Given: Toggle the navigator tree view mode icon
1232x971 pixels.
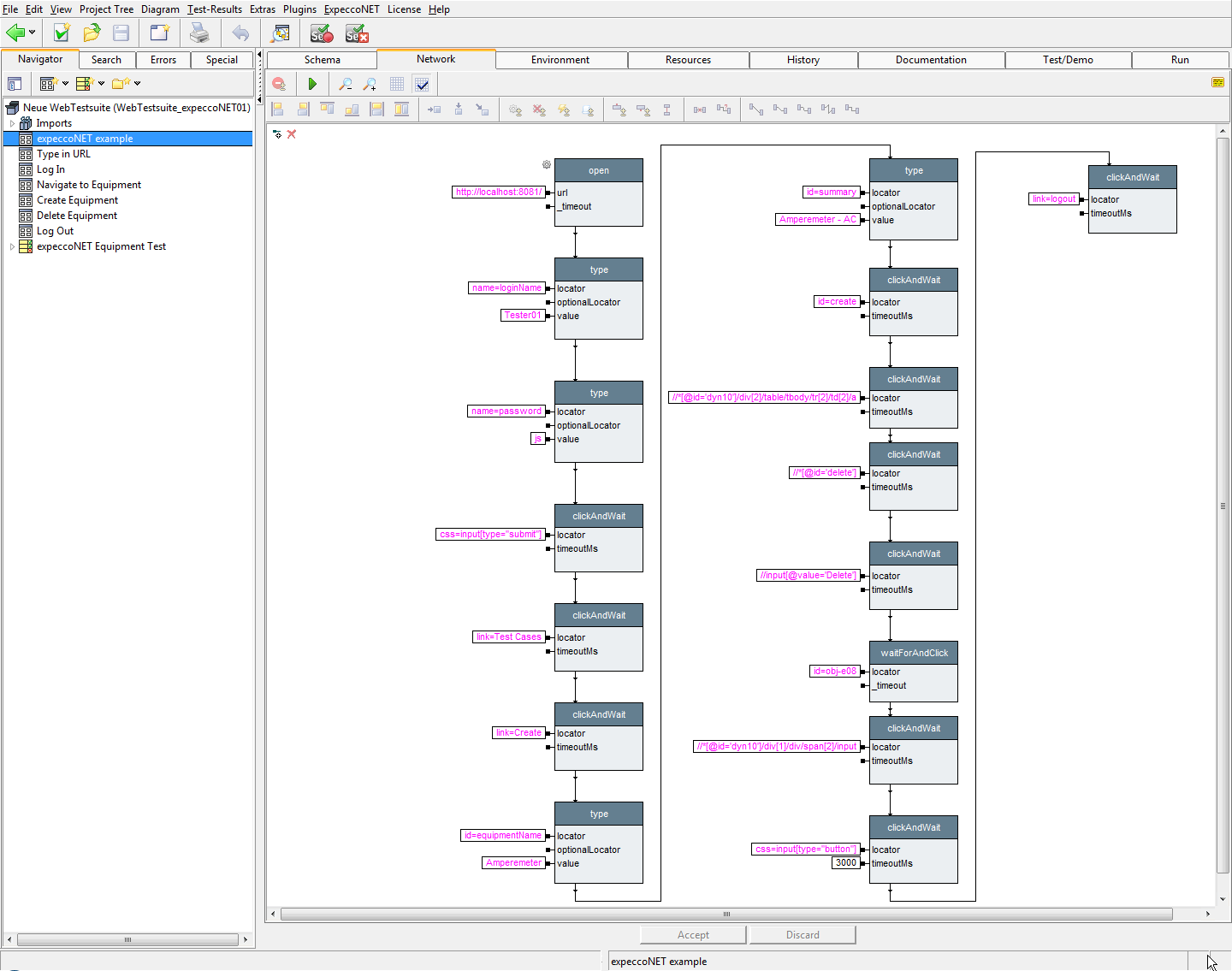Looking at the screenshot, I should 15,84.
